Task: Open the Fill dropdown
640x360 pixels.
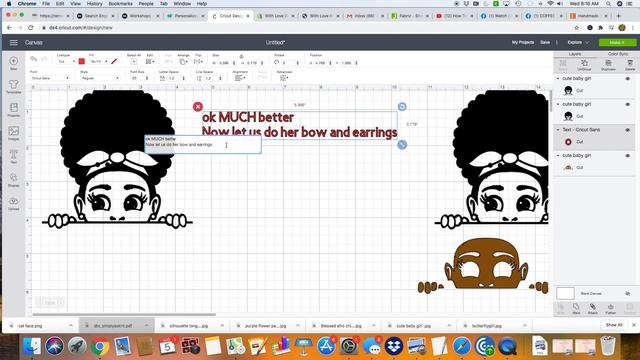Action: (99, 62)
